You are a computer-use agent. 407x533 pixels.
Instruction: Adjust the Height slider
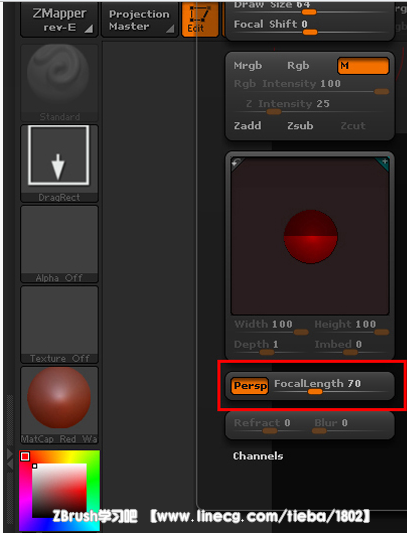point(352,328)
